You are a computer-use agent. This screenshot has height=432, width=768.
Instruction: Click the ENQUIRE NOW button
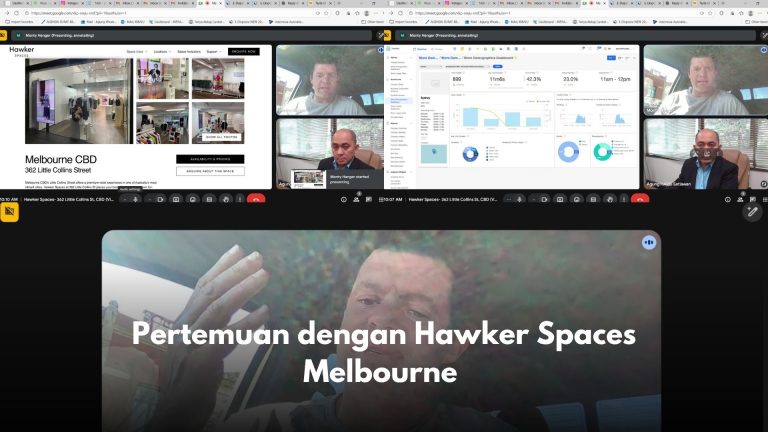click(x=243, y=51)
